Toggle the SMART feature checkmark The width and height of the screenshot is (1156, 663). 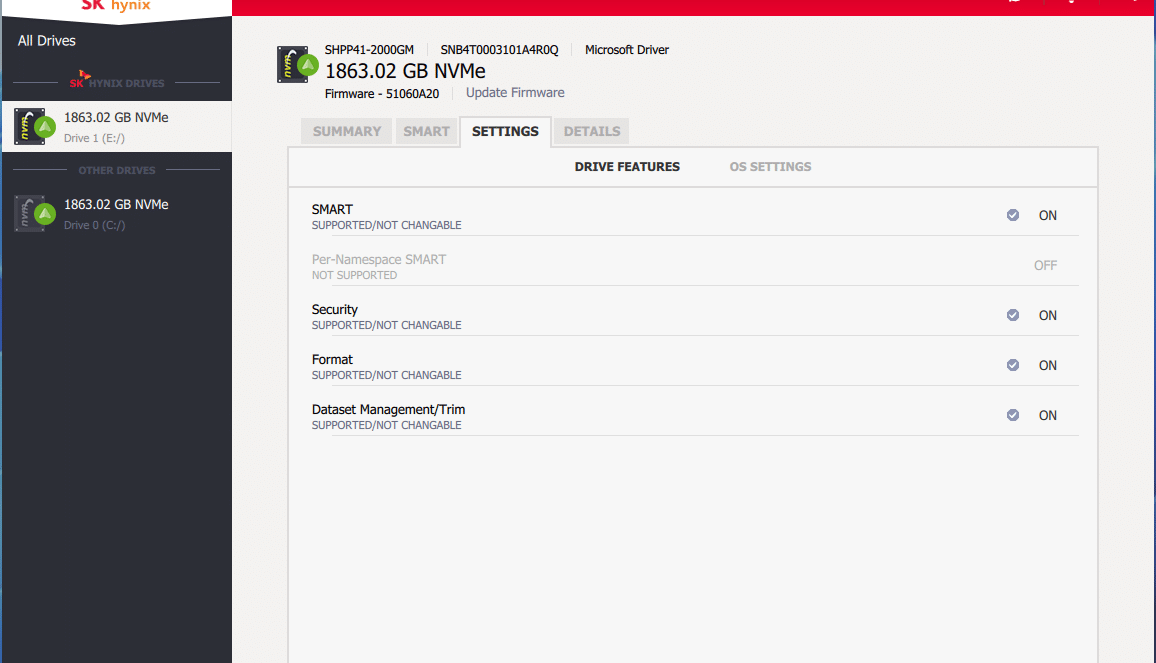(x=1013, y=215)
